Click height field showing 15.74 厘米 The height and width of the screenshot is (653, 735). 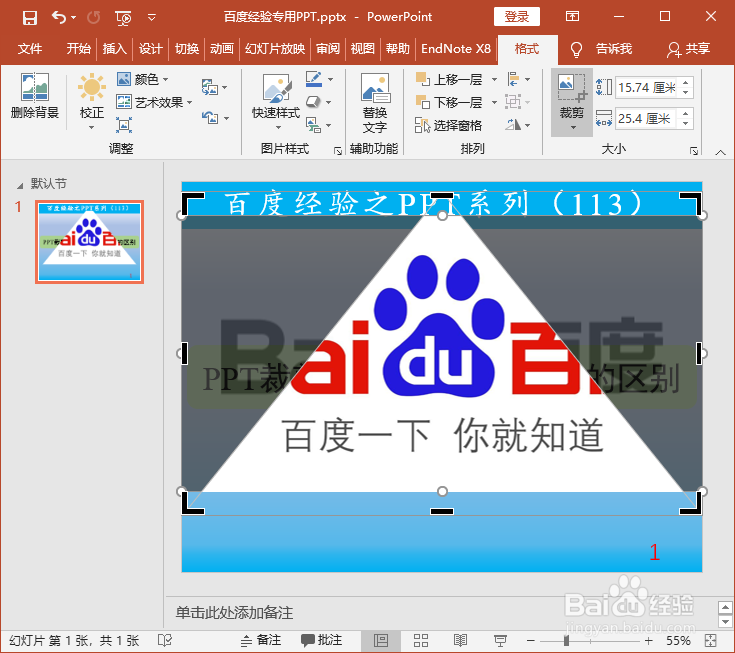[646, 87]
